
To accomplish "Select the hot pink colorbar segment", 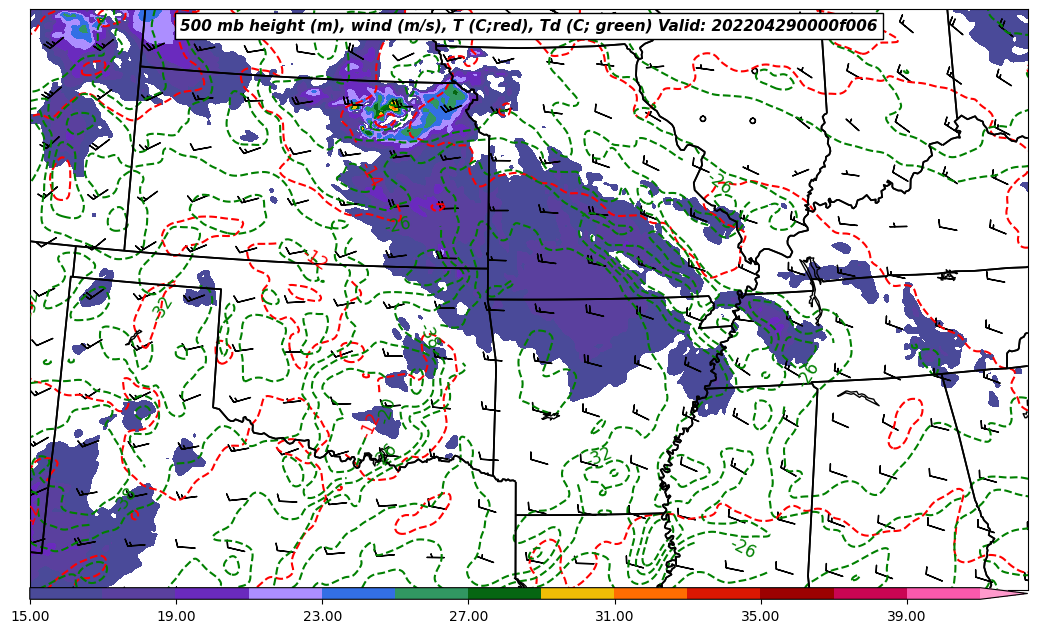I will click(942, 594).
